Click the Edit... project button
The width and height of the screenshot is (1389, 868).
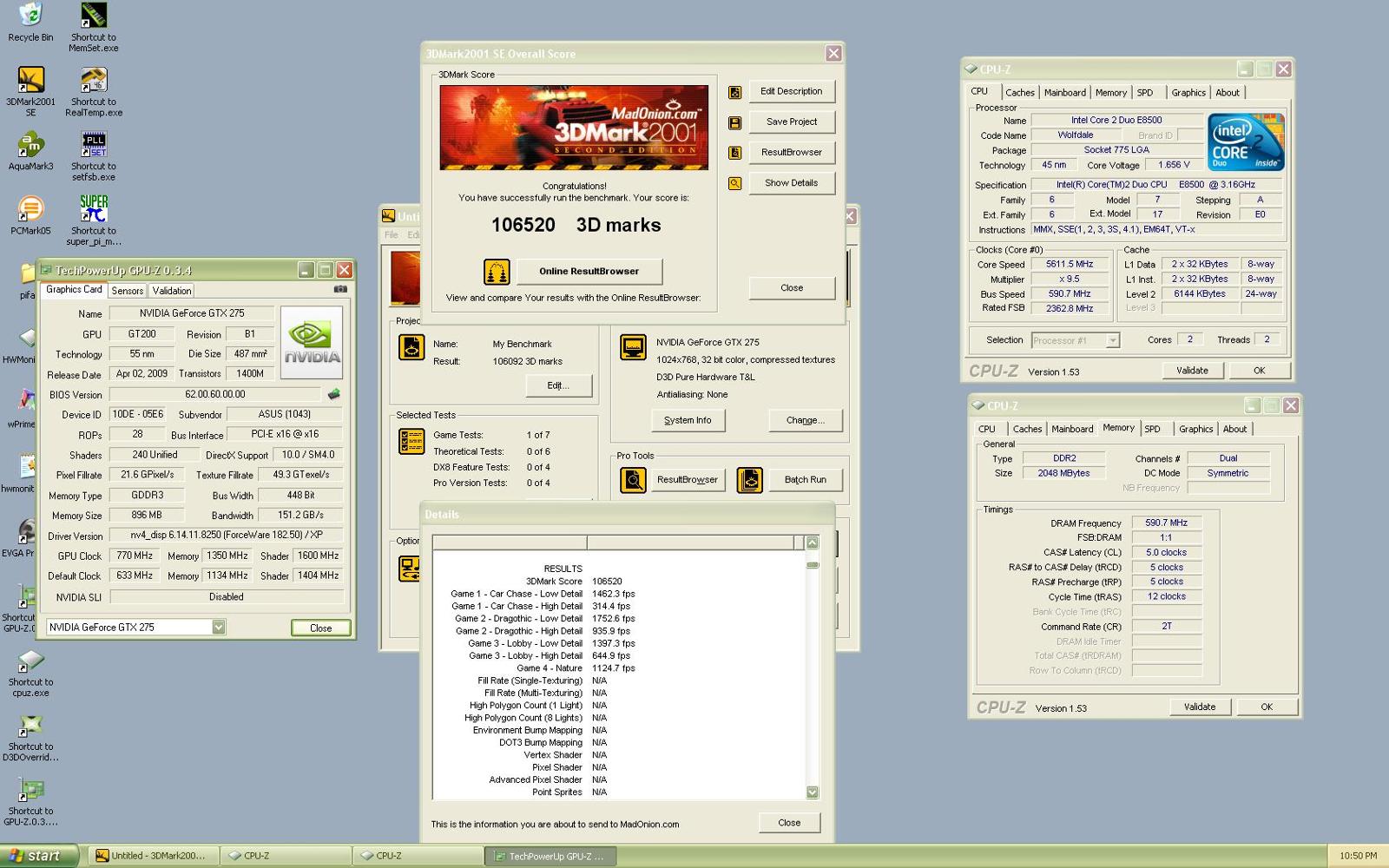click(x=557, y=385)
